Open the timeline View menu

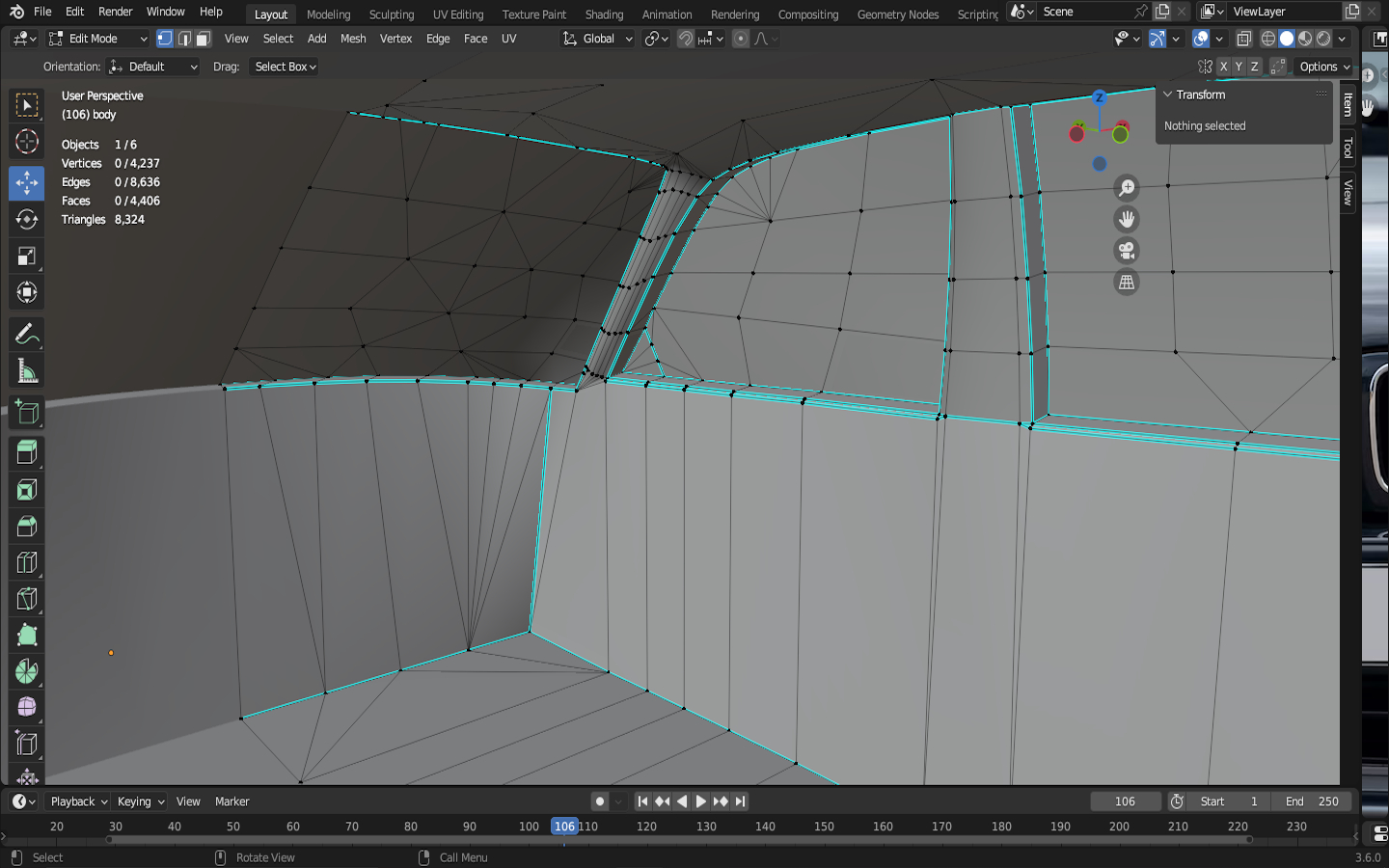tap(188, 801)
